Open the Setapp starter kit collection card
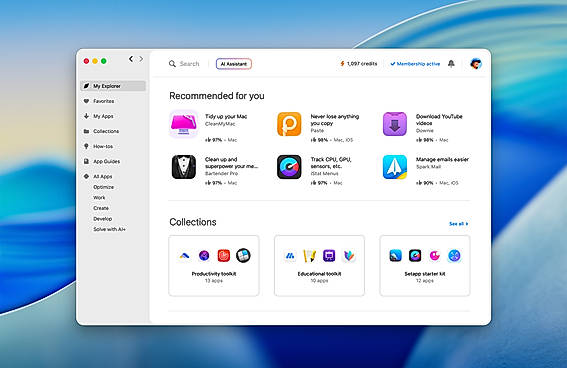The width and height of the screenshot is (567, 368). [425, 266]
